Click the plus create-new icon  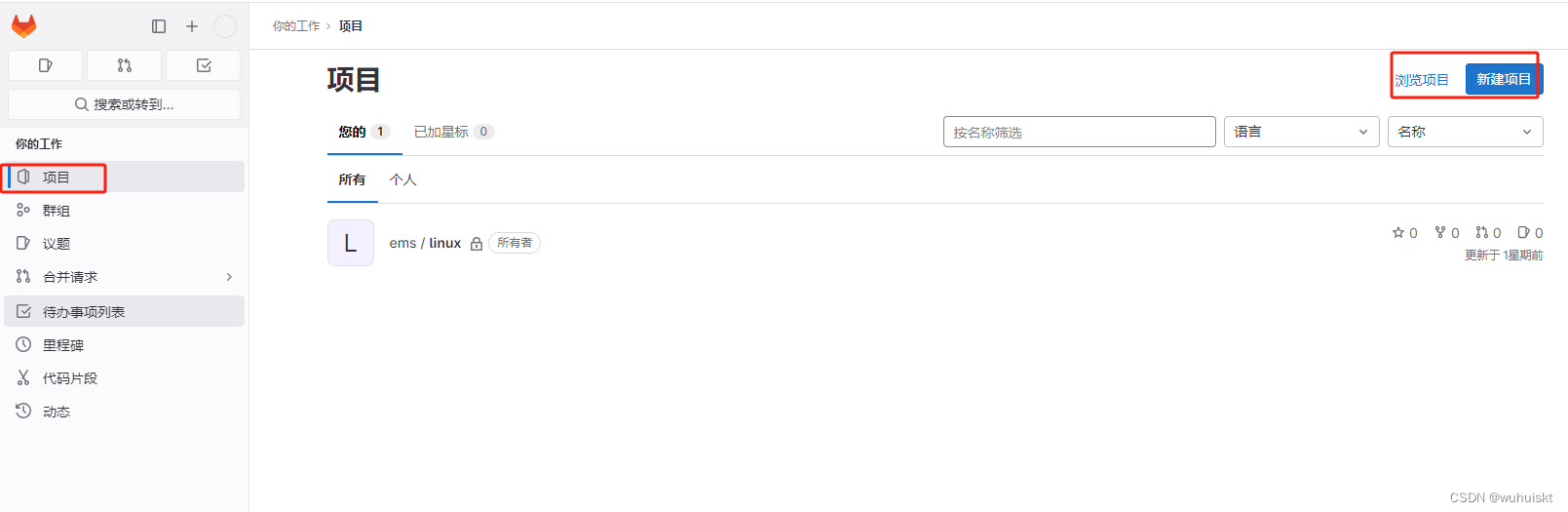(x=192, y=26)
